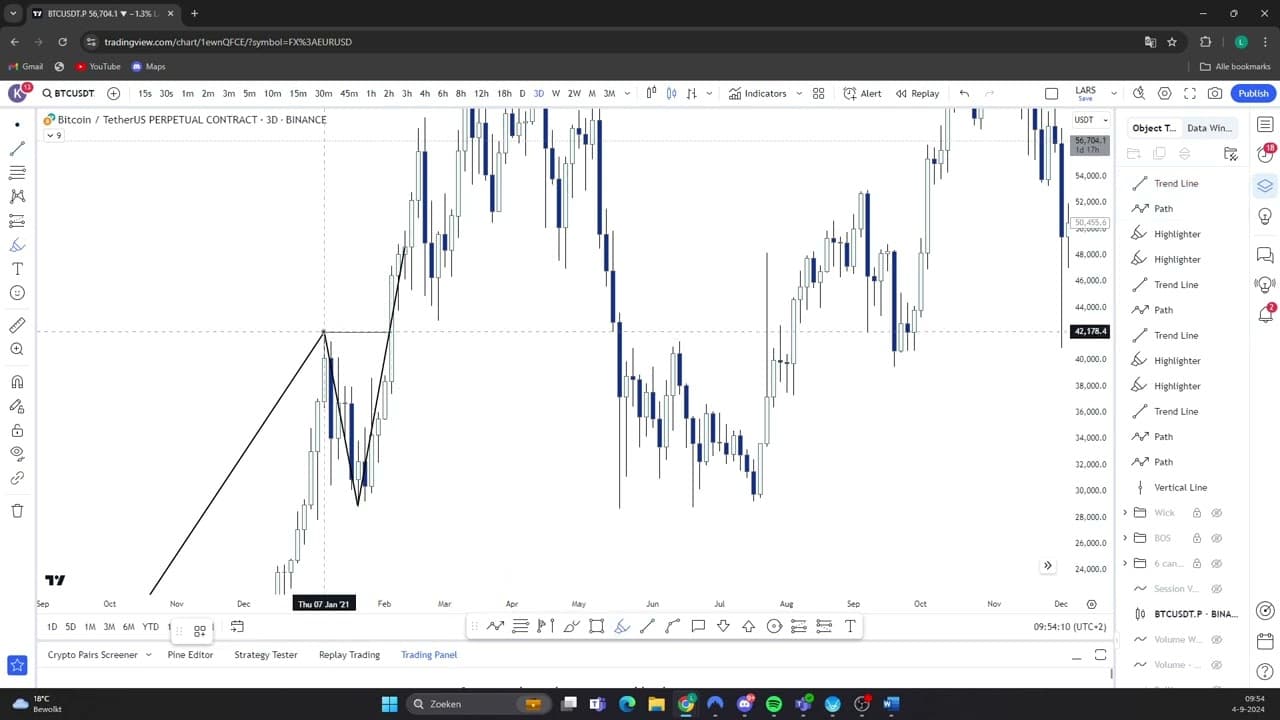Click the Publish button
This screenshot has height=720, width=1280.
pyautogui.click(x=1253, y=93)
